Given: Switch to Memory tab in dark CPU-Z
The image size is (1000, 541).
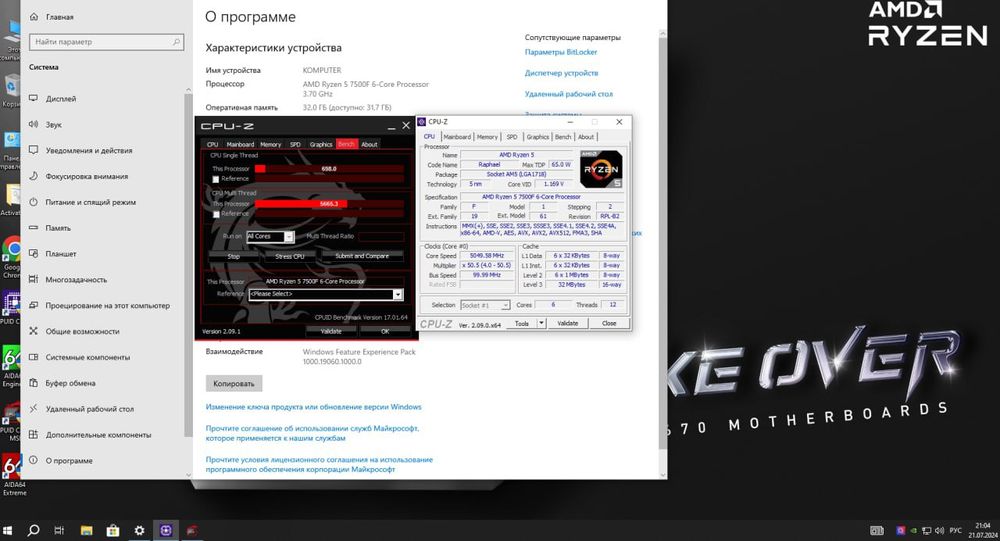Looking at the screenshot, I should pos(270,144).
